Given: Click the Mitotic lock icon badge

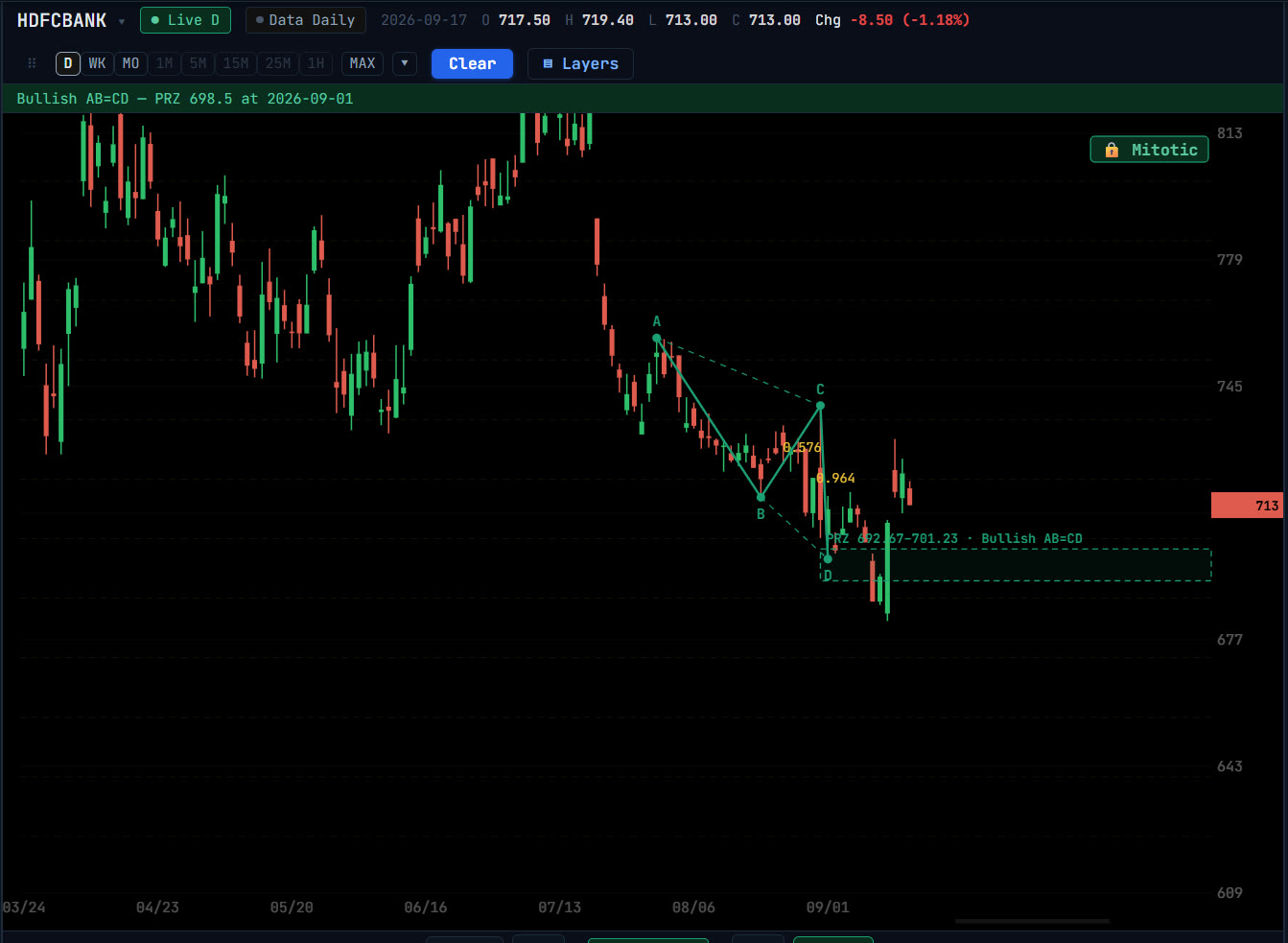Looking at the screenshot, I should (x=1149, y=150).
